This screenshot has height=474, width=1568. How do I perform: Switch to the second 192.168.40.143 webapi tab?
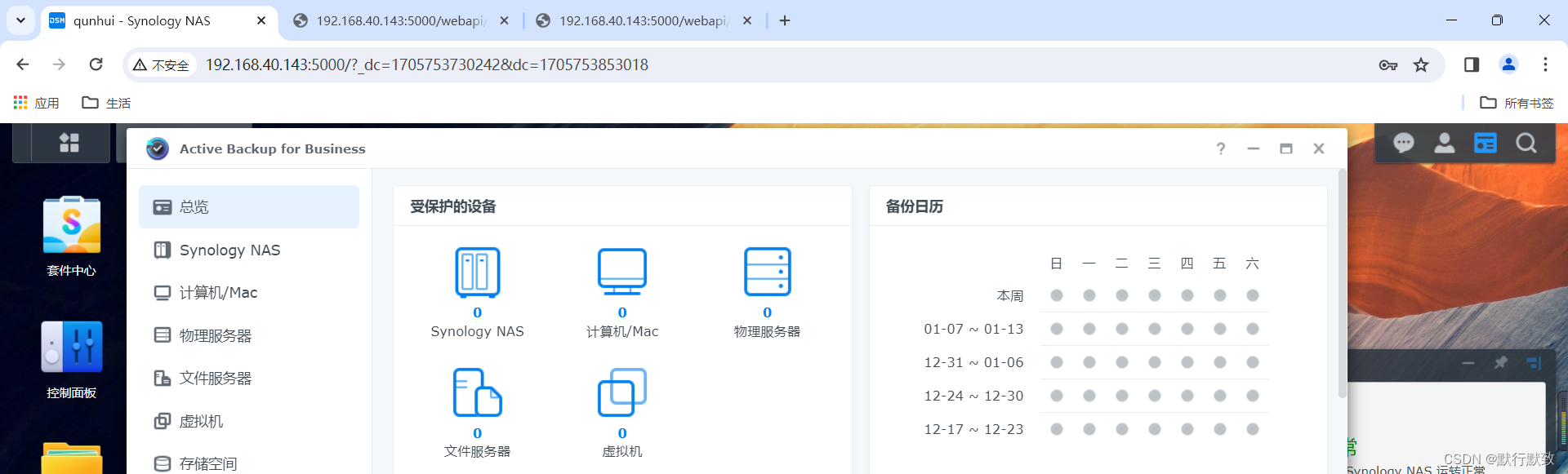400,21
